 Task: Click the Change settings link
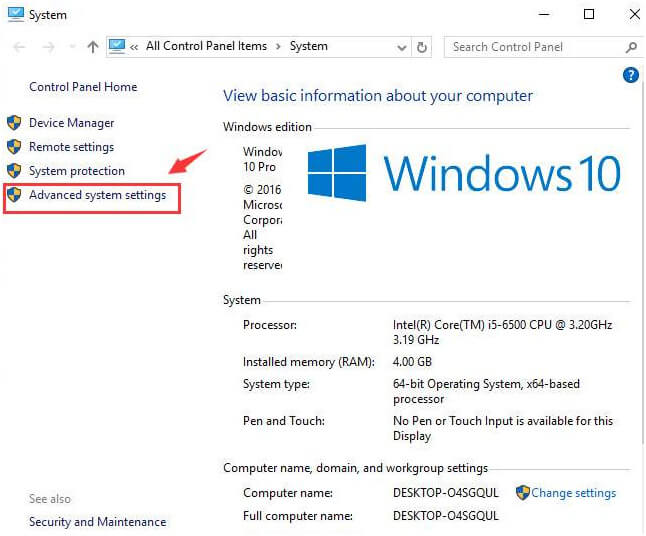tap(573, 493)
